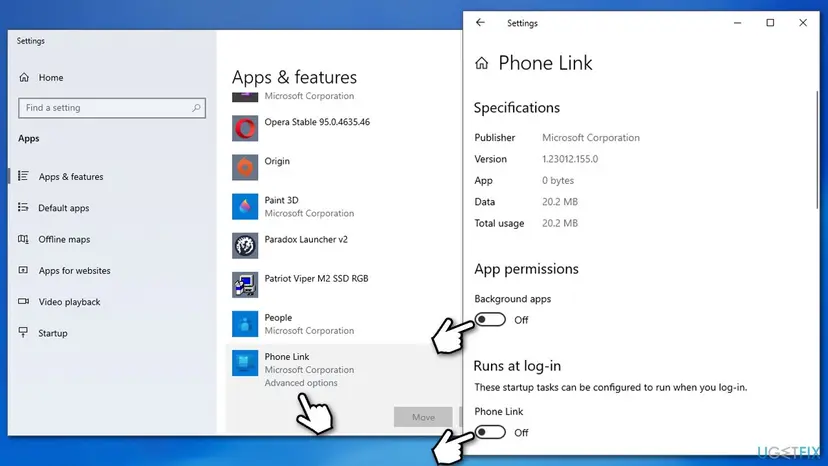The width and height of the screenshot is (828, 466).
Task: Click the Origin app icon
Action: (x=245, y=167)
